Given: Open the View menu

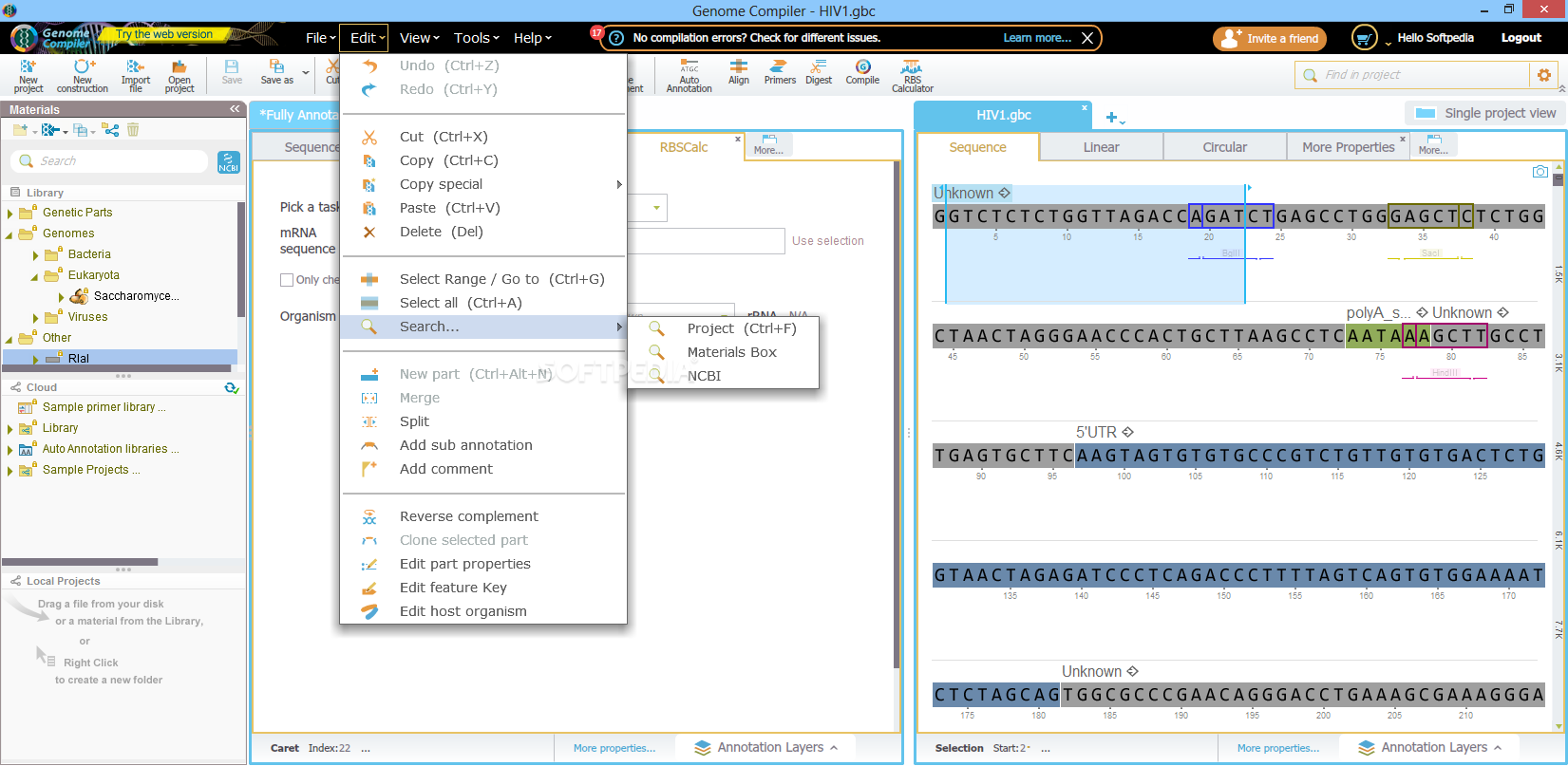Looking at the screenshot, I should pos(419,38).
